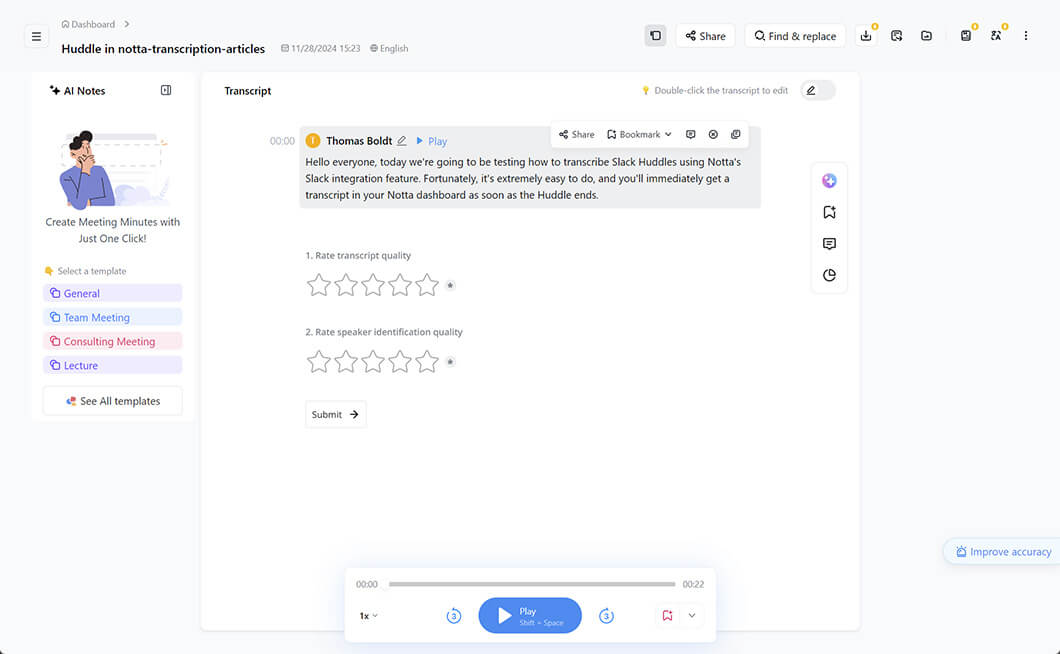Click the move to folder icon

pyautogui.click(x=926, y=36)
